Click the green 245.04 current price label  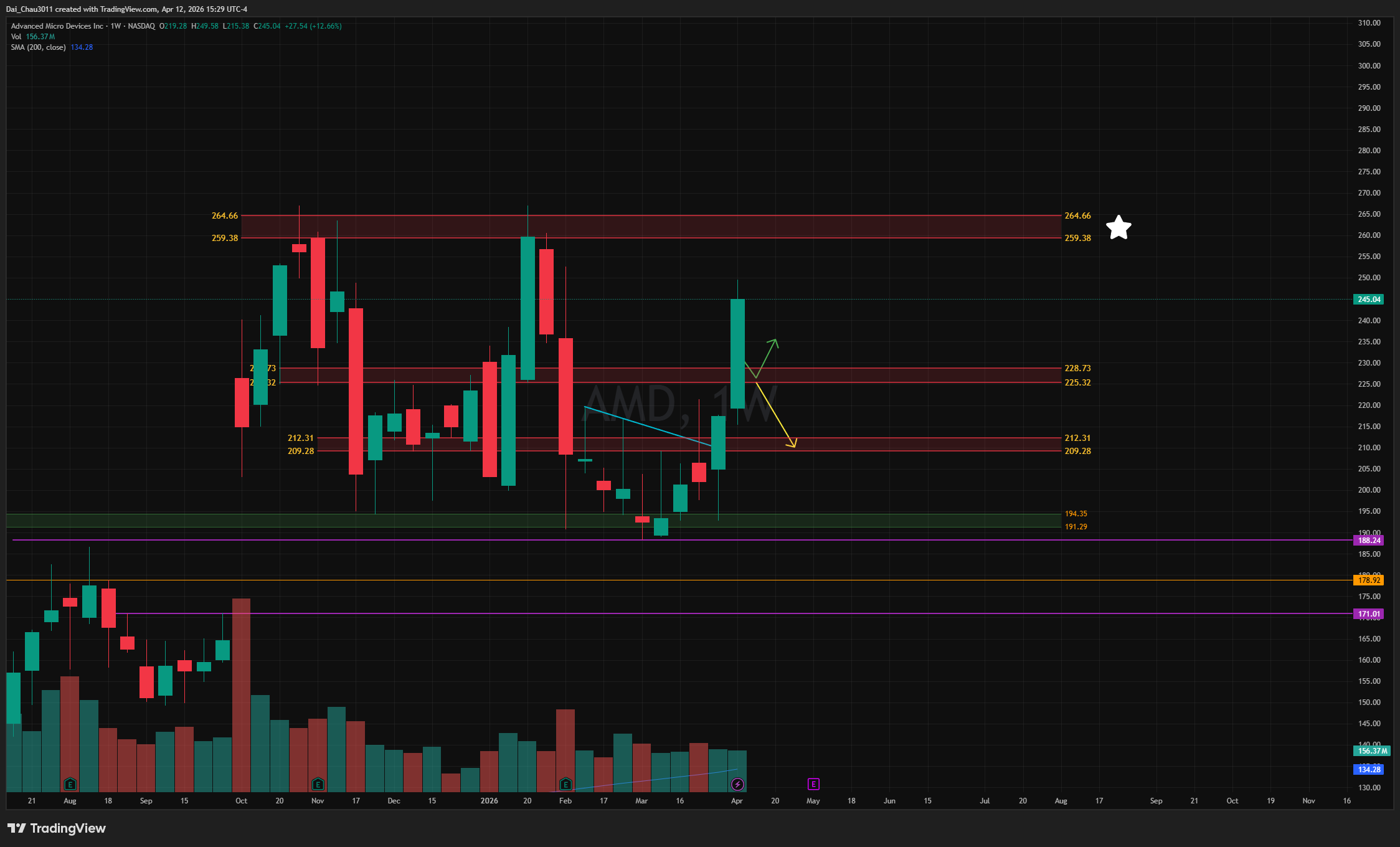click(1369, 300)
